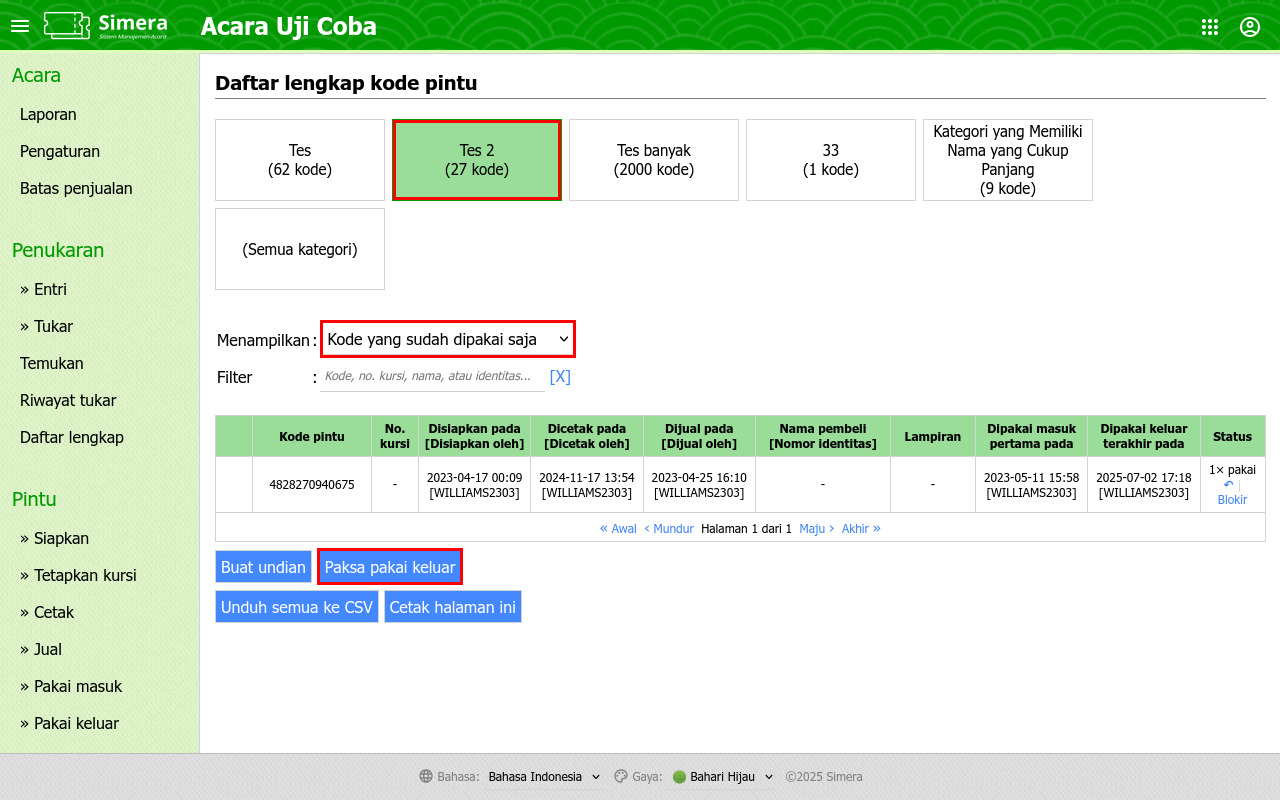The height and width of the screenshot is (800, 1280).
Task: Clear filter with the [X] link
Action: coord(560,377)
